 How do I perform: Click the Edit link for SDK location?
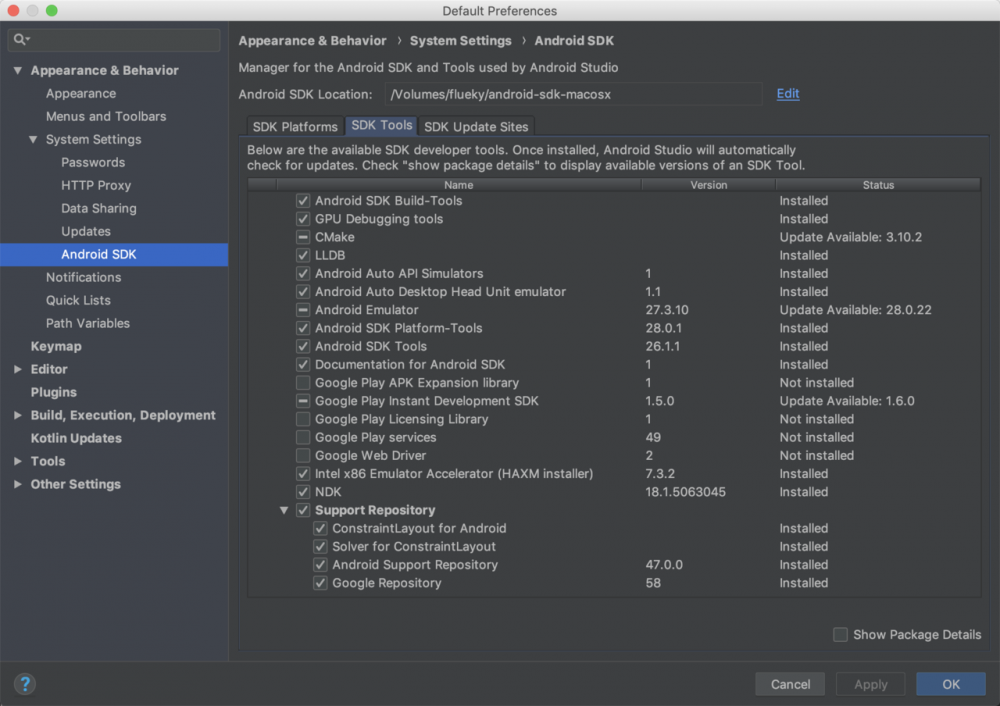(x=788, y=94)
